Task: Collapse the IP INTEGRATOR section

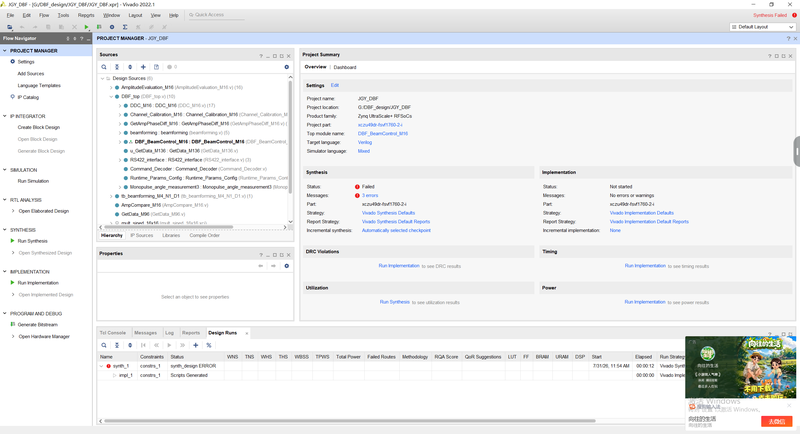Action: 5,116
